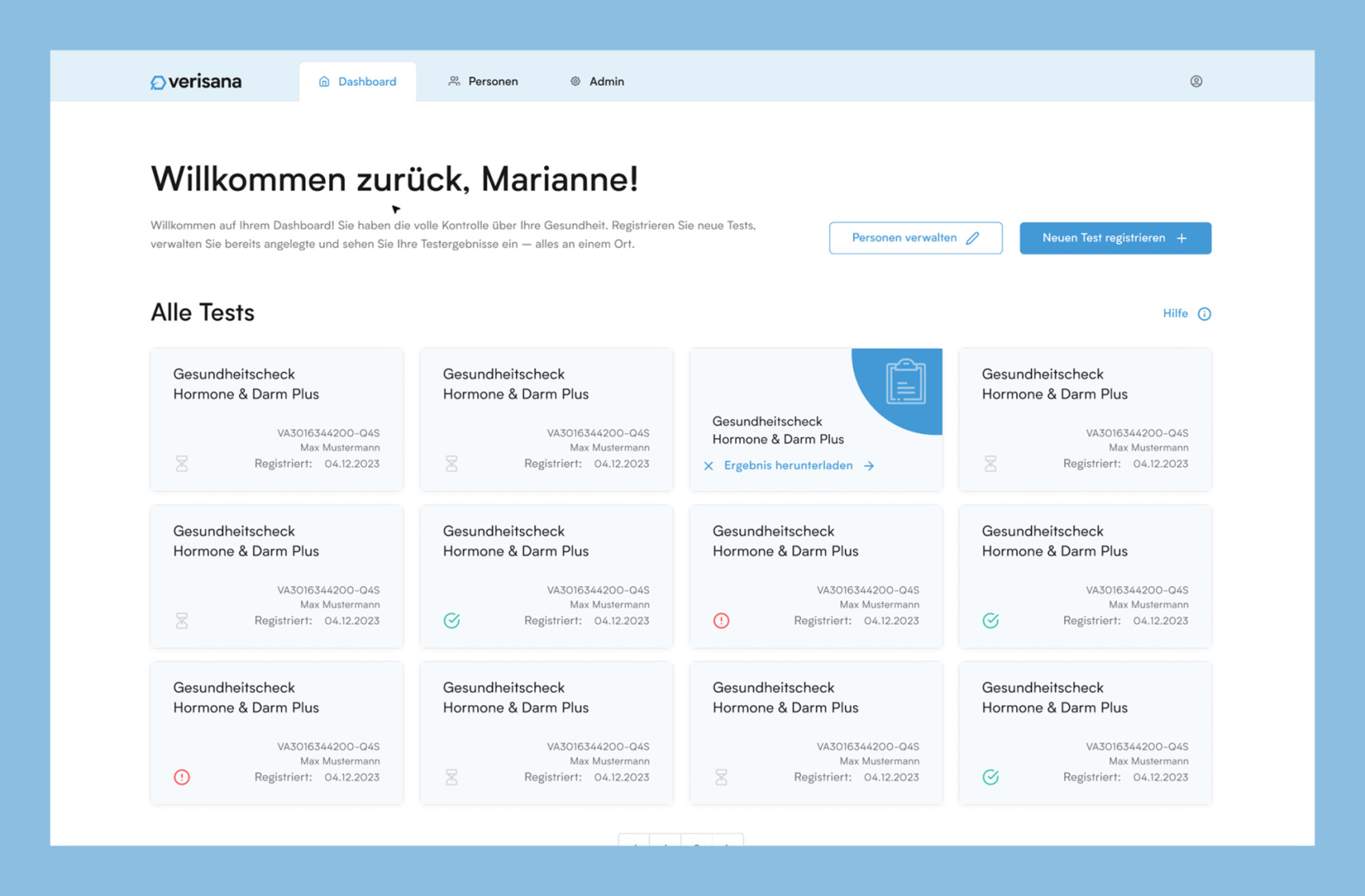
Task: Click the green checkmark on a completed test card
Action: click(452, 620)
